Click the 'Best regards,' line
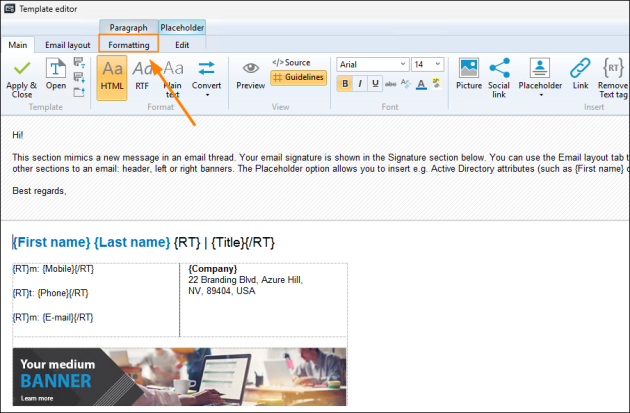 tap(39, 191)
